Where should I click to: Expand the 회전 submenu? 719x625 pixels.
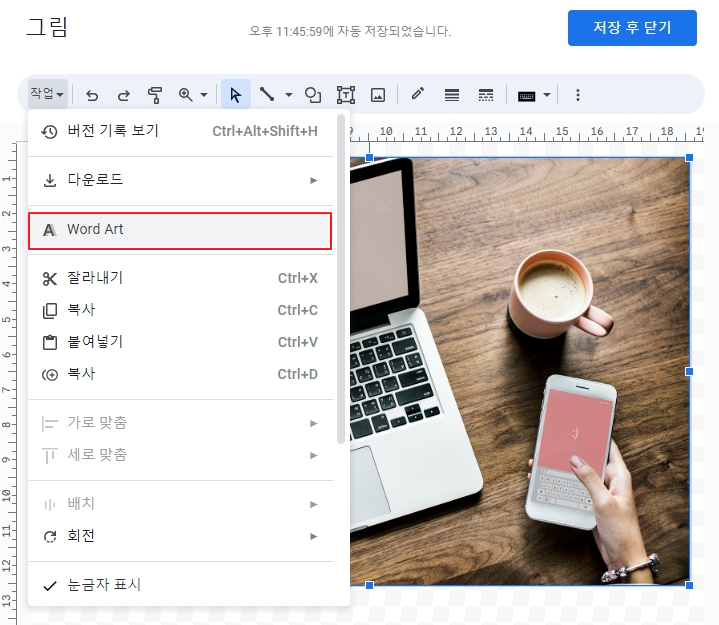pyautogui.click(x=181, y=536)
